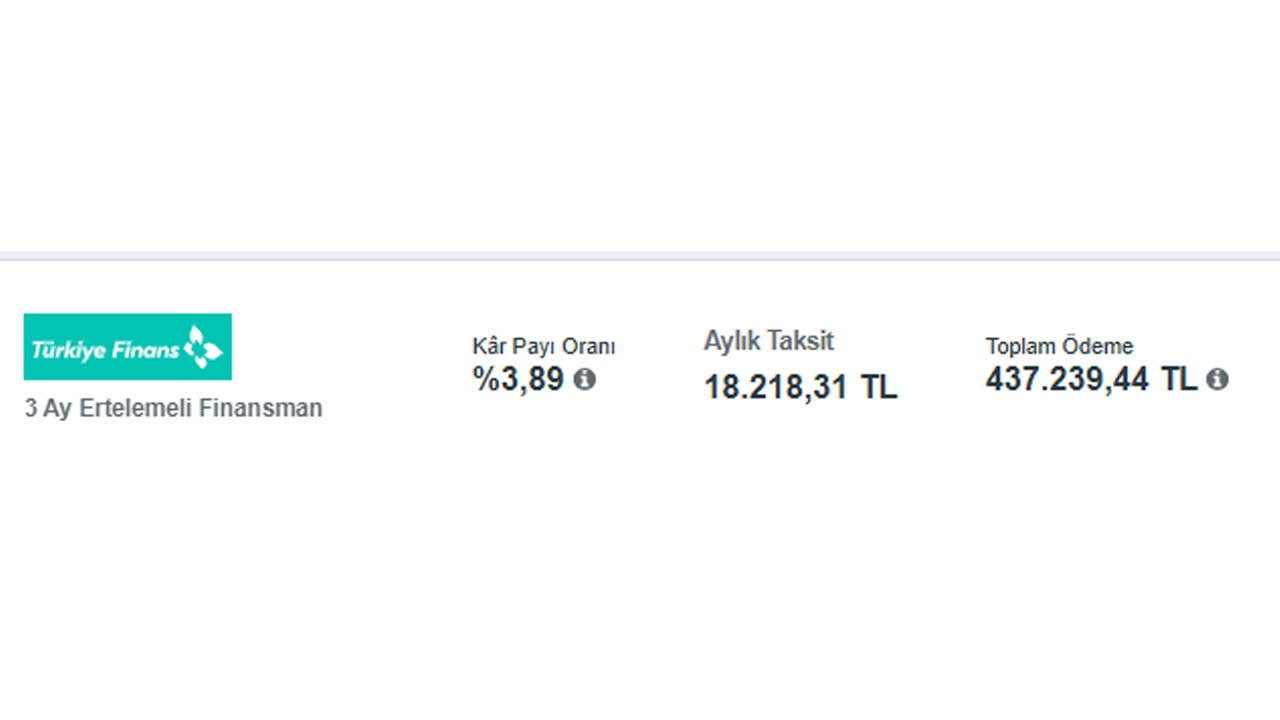This screenshot has height=720, width=1280.
Task: Click the TL unit after 437.239,44
Action: coord(1179,379)
